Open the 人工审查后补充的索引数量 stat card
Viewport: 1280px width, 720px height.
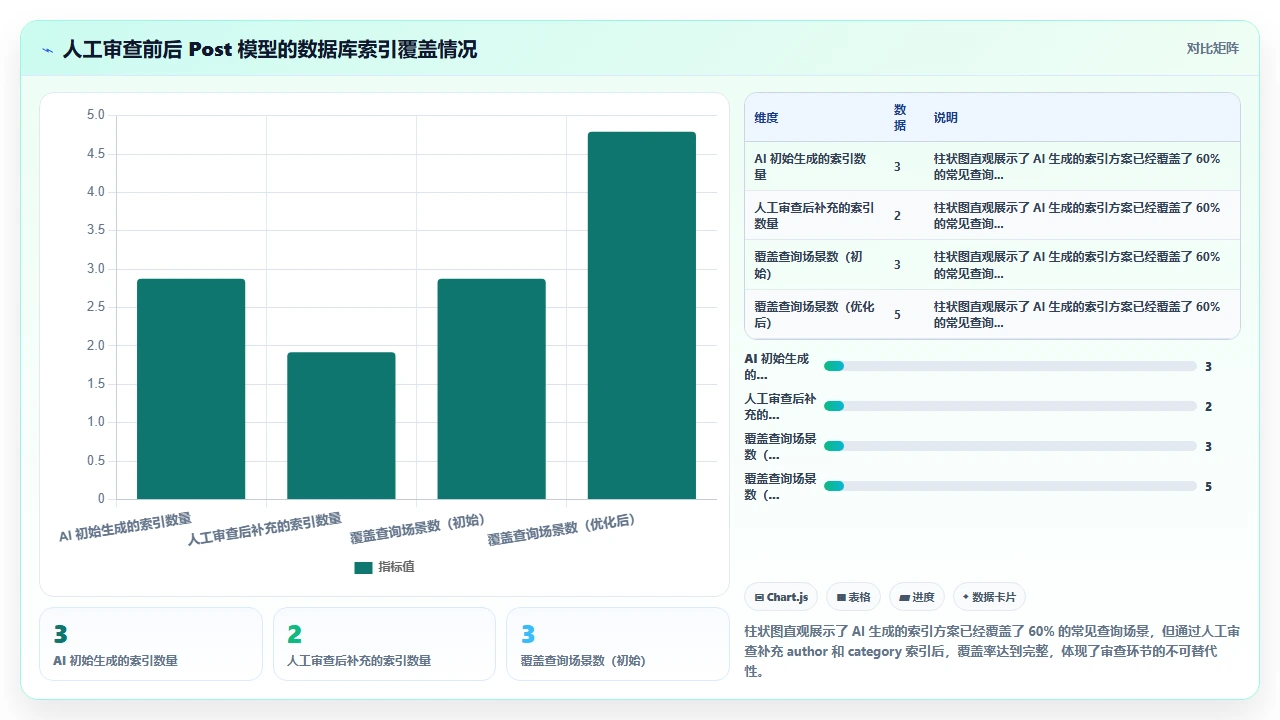[384, 644]
